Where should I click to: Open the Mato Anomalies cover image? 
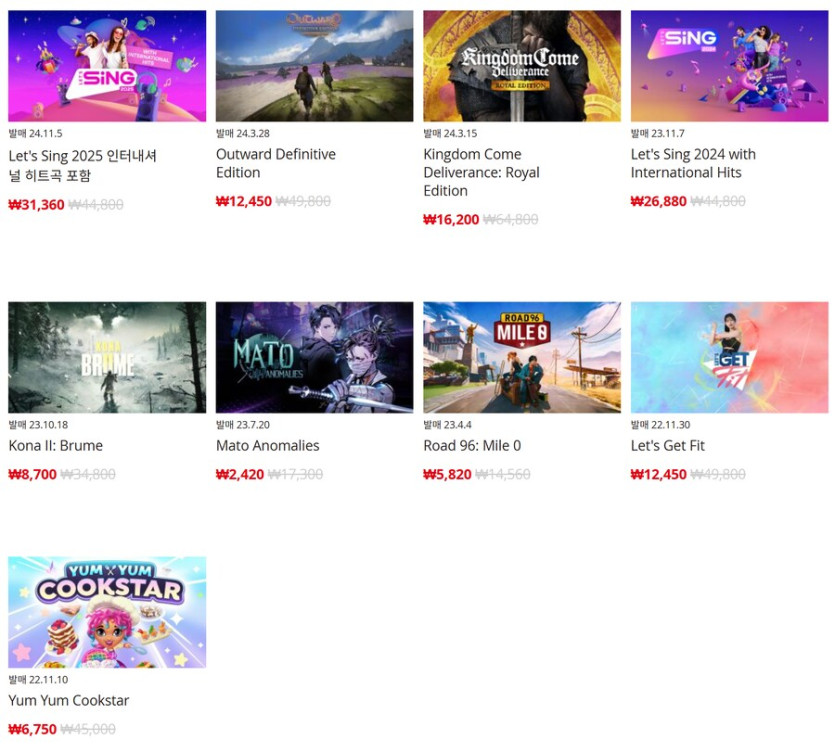314,357
